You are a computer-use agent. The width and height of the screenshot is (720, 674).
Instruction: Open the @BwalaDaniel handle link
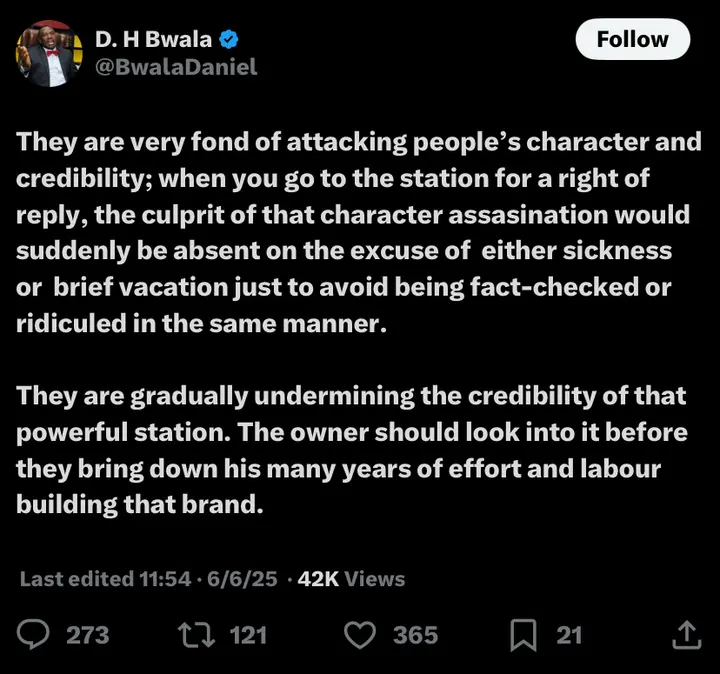pyautogui.click(x=176, y=67)
